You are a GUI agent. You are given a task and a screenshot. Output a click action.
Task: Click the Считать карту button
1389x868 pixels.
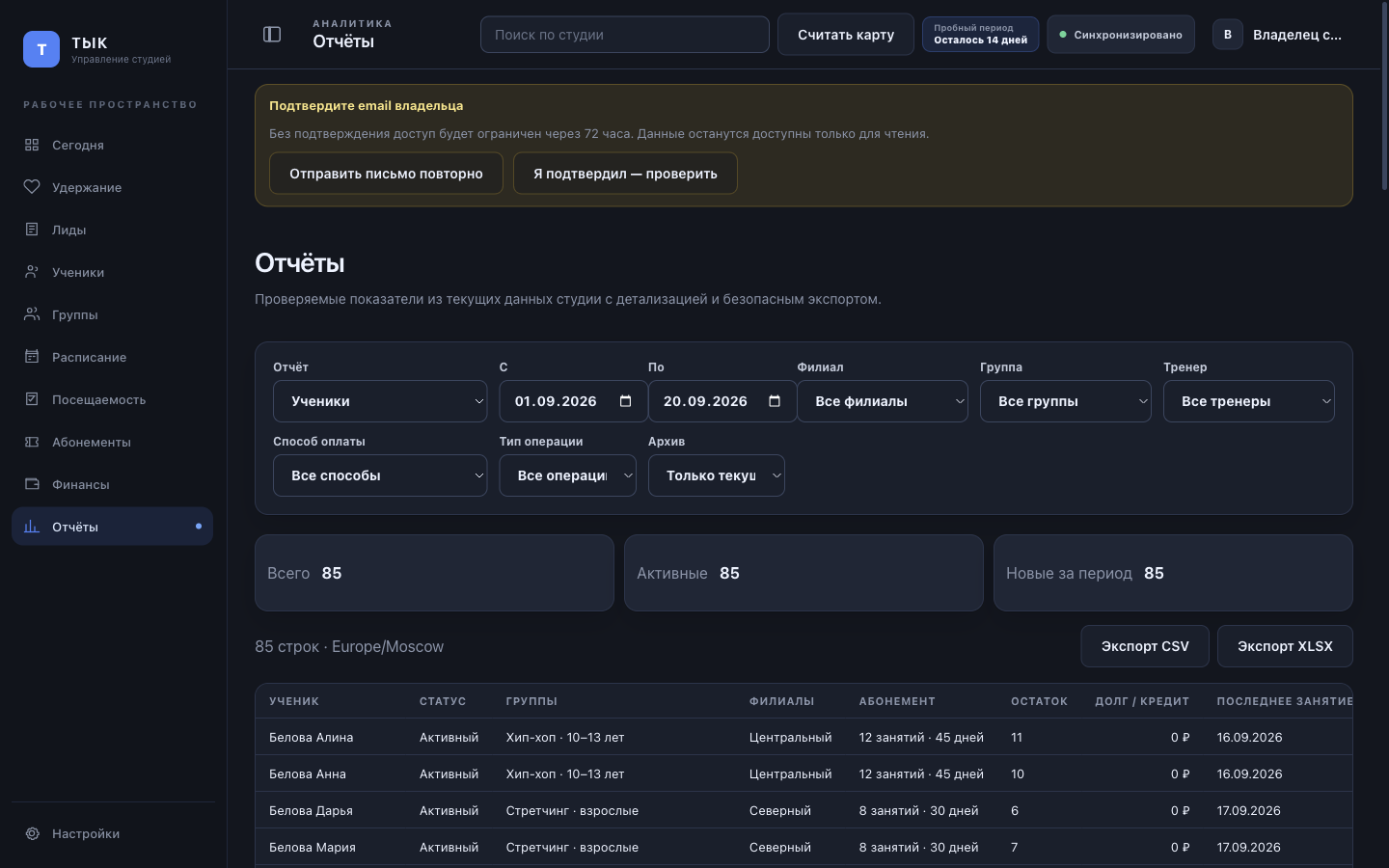tap(846, 35)
